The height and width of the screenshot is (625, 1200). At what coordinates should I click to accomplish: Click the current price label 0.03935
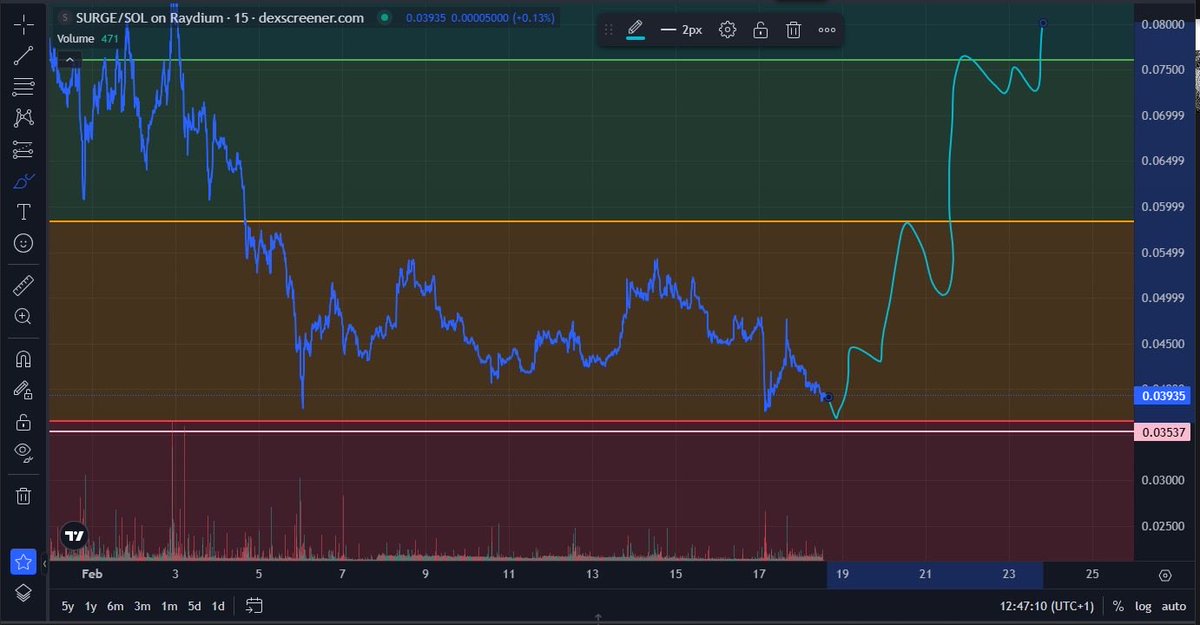coord(1164,396)
